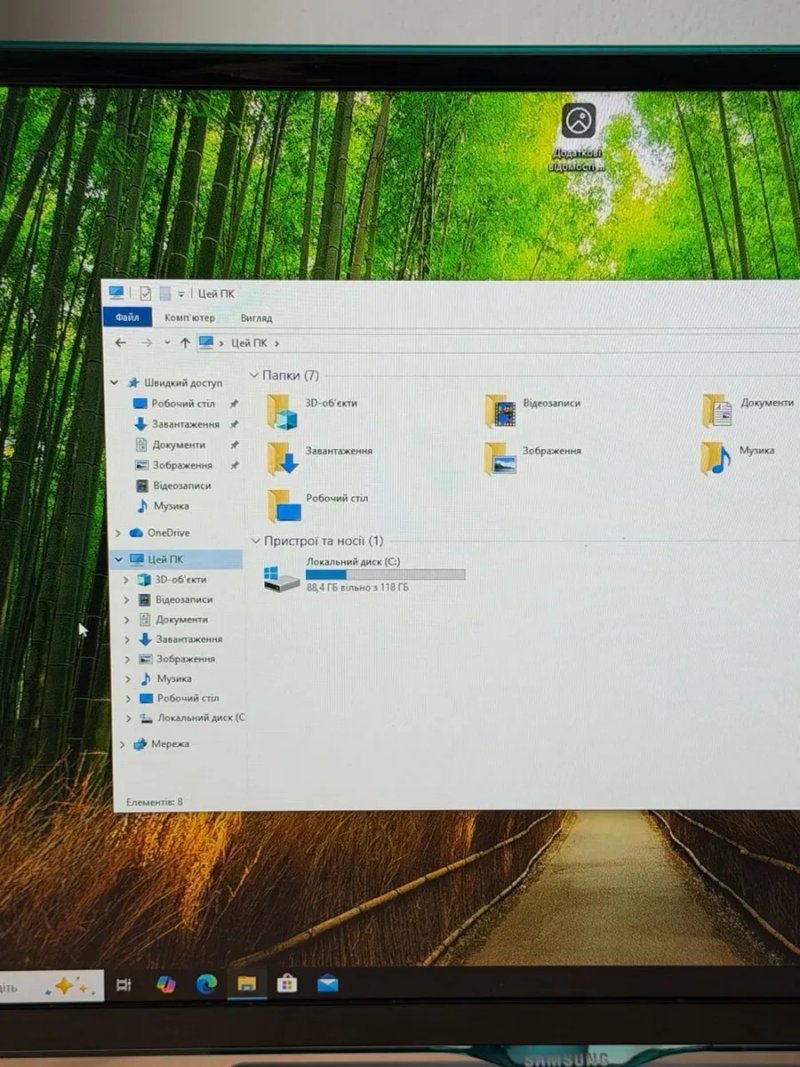Click Цей ПК breadcrumb in address bar

pos(249,343)
